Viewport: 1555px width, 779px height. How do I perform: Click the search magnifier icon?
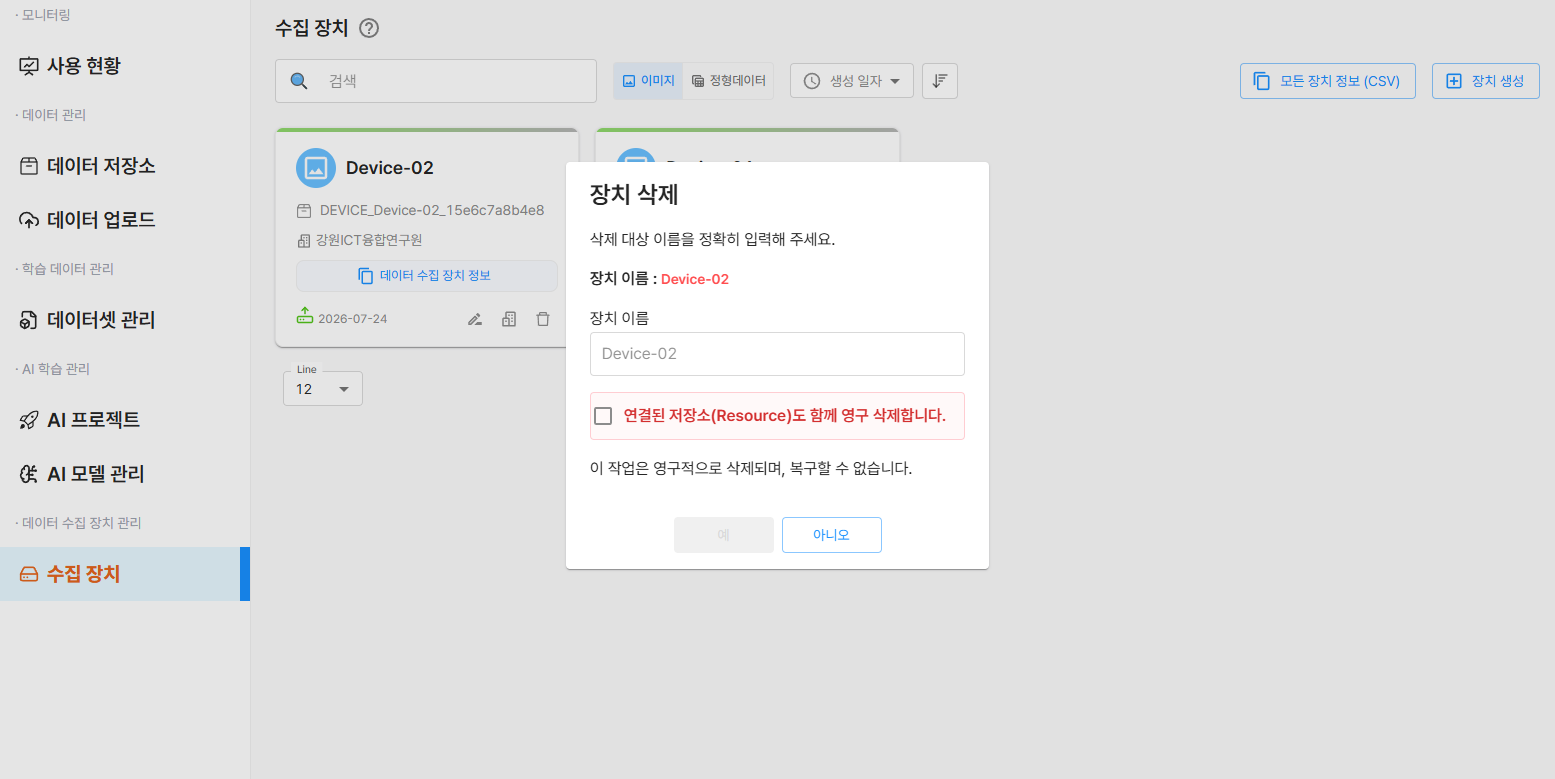point(298,81)
